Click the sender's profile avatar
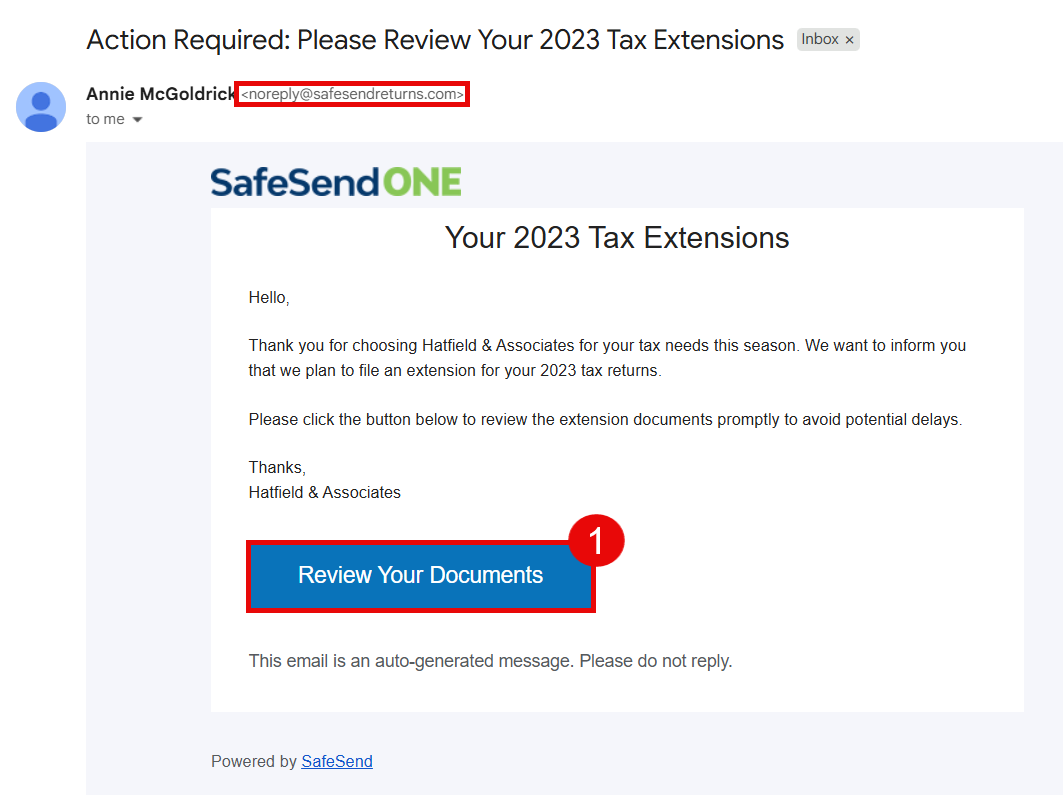1063x795 pixels. click(41, 107)
